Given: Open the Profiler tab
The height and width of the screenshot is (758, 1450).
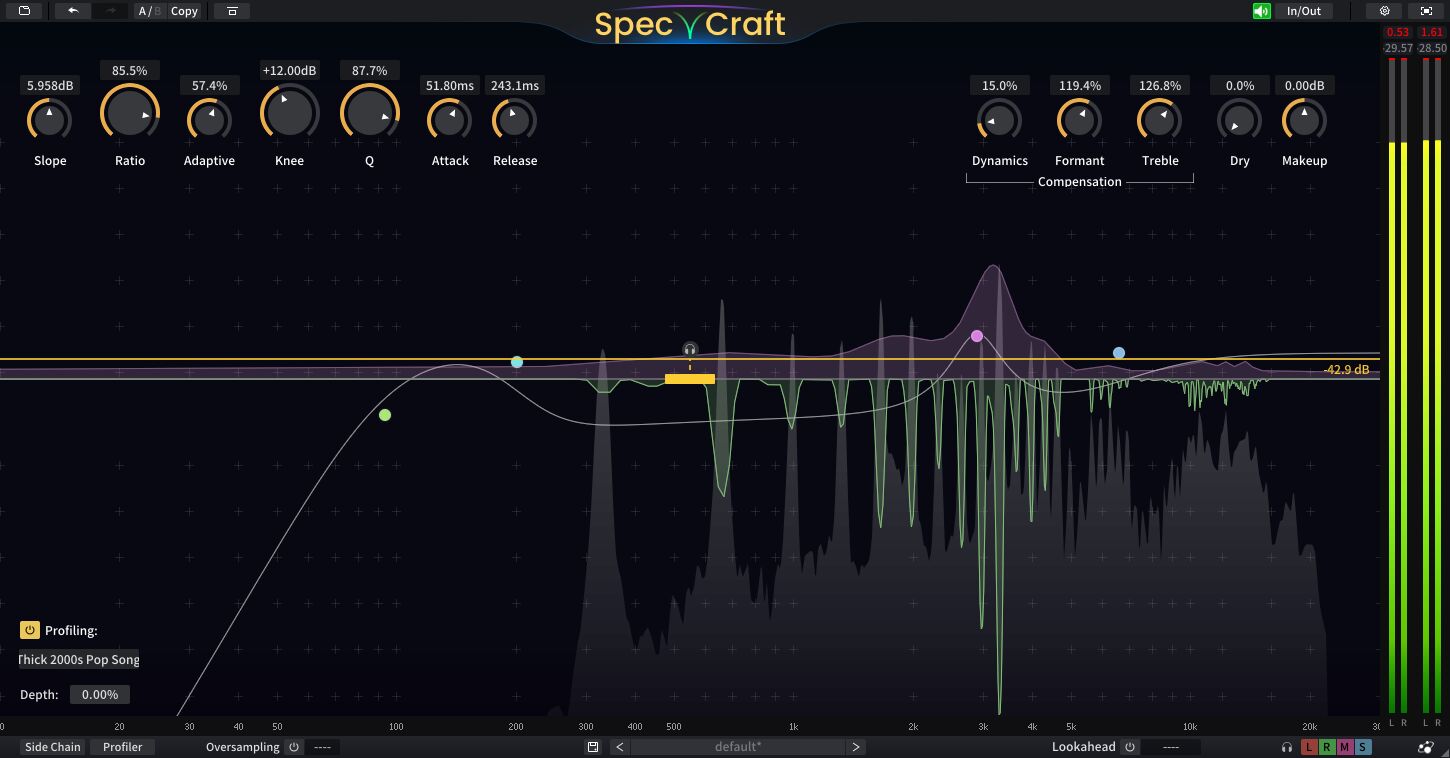Looking at the screenshot, I should [123, 747].
